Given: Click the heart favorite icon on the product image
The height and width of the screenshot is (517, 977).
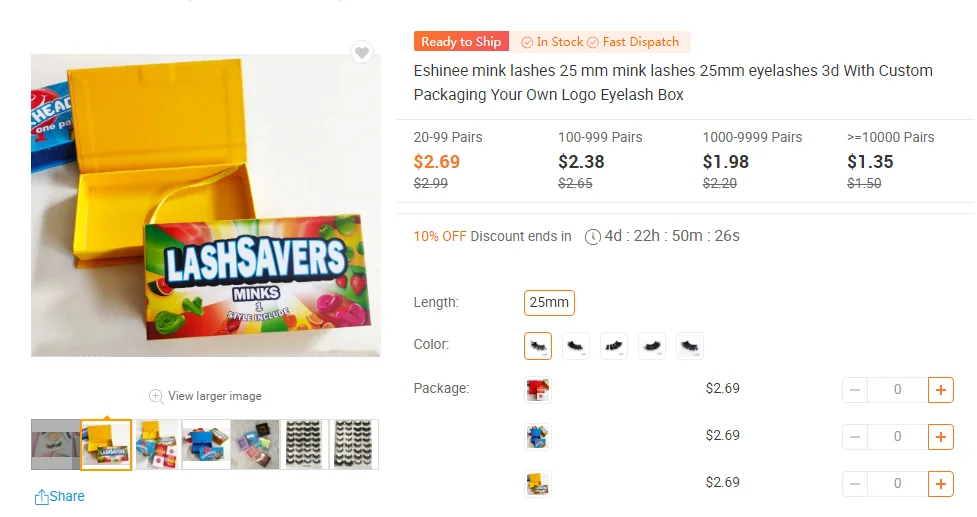Looking at the screenshot, I should coord(362,53).
